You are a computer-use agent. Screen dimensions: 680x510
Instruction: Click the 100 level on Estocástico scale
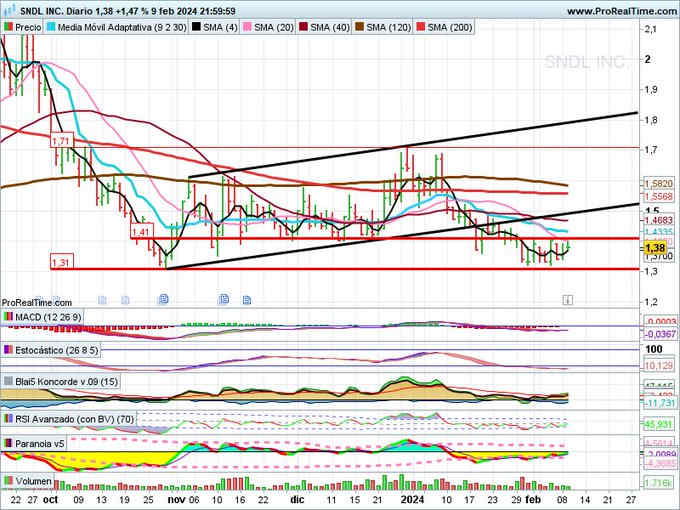654,349
